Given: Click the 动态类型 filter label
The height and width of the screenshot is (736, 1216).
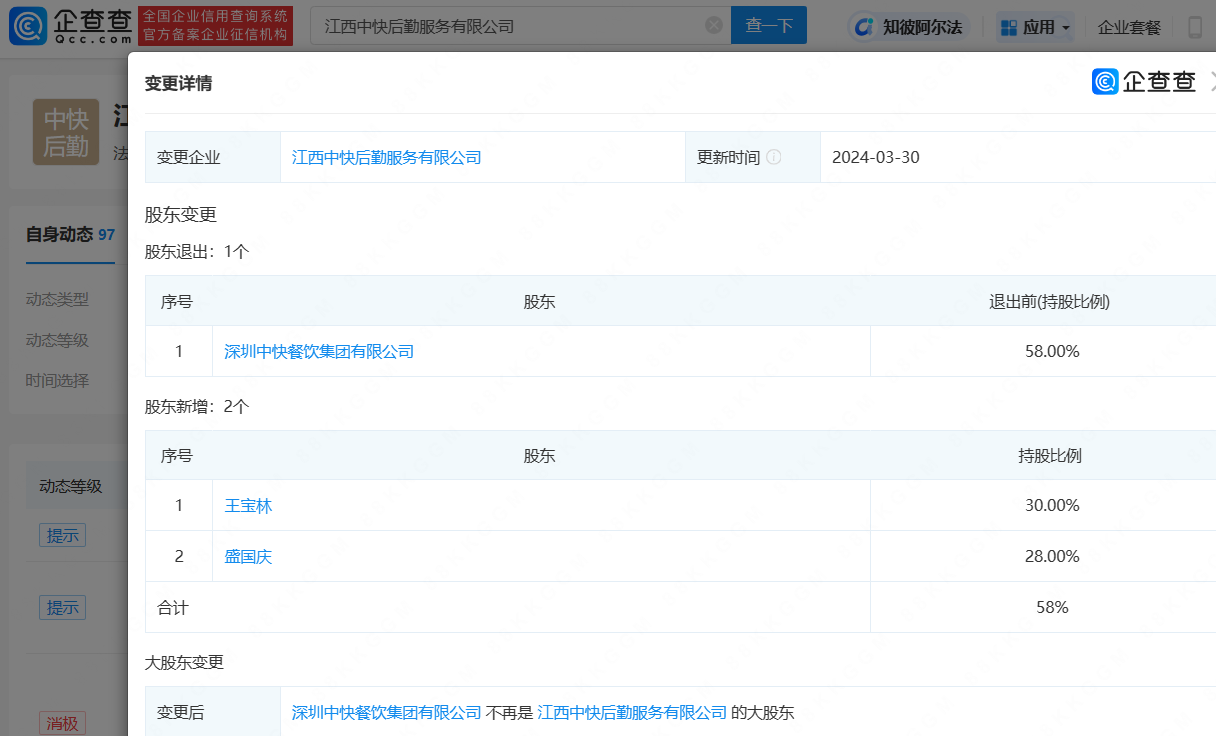Looking at the screenshot, I should (x=57, y=299).
